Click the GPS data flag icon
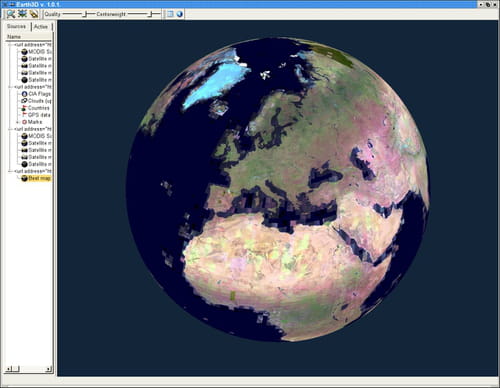This screenshot has height=388, width=500. [x=24, y=115]
